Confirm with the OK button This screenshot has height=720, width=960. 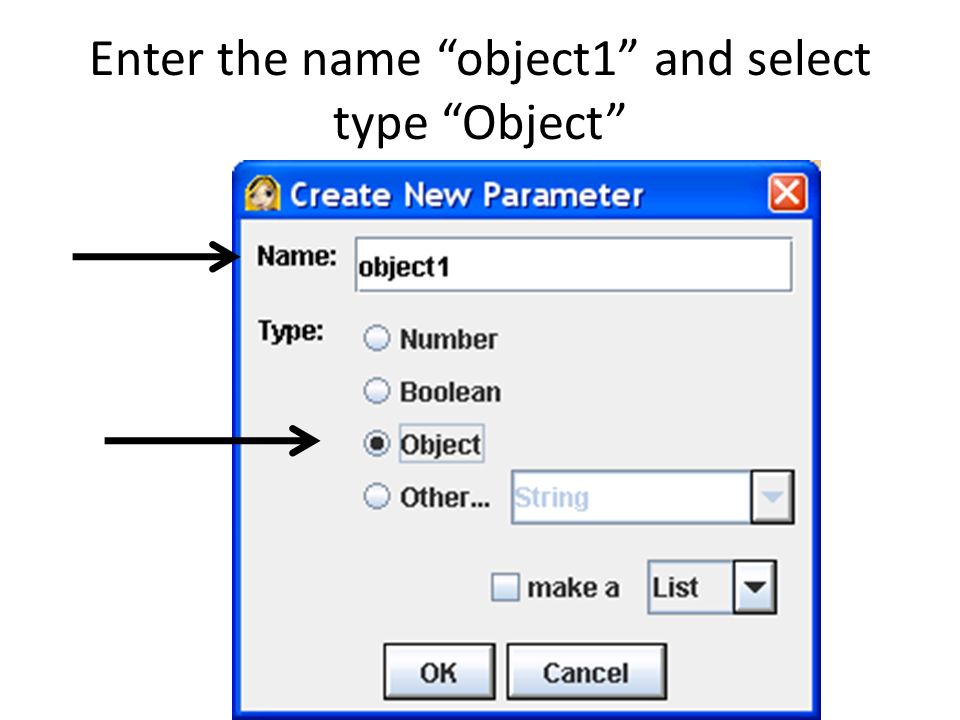(440, 672)
